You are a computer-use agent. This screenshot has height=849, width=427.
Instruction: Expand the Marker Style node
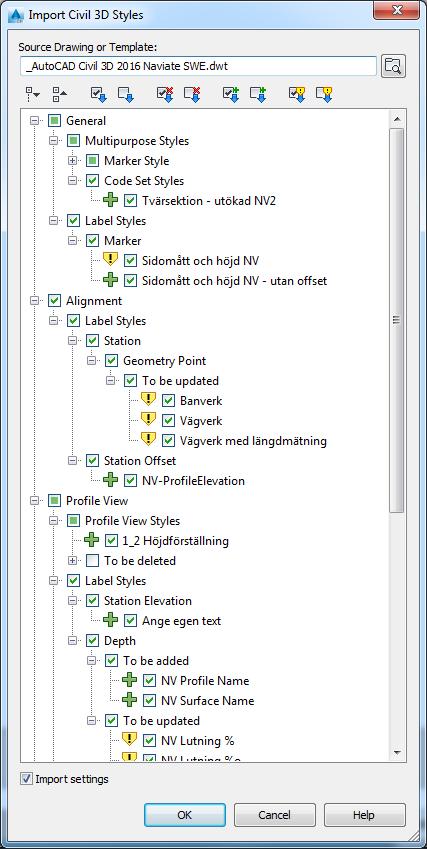(x=73, y=161)
